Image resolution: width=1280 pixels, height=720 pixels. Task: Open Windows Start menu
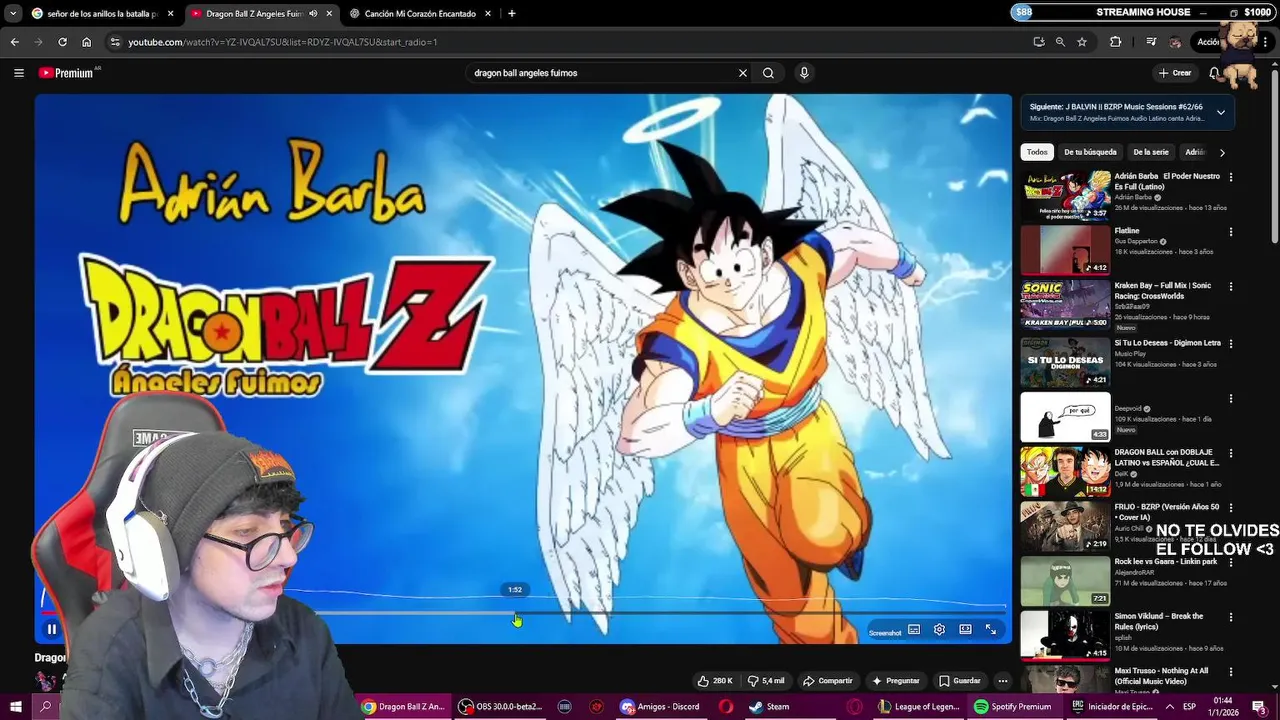pyautogui.click(x=15, y=706)
